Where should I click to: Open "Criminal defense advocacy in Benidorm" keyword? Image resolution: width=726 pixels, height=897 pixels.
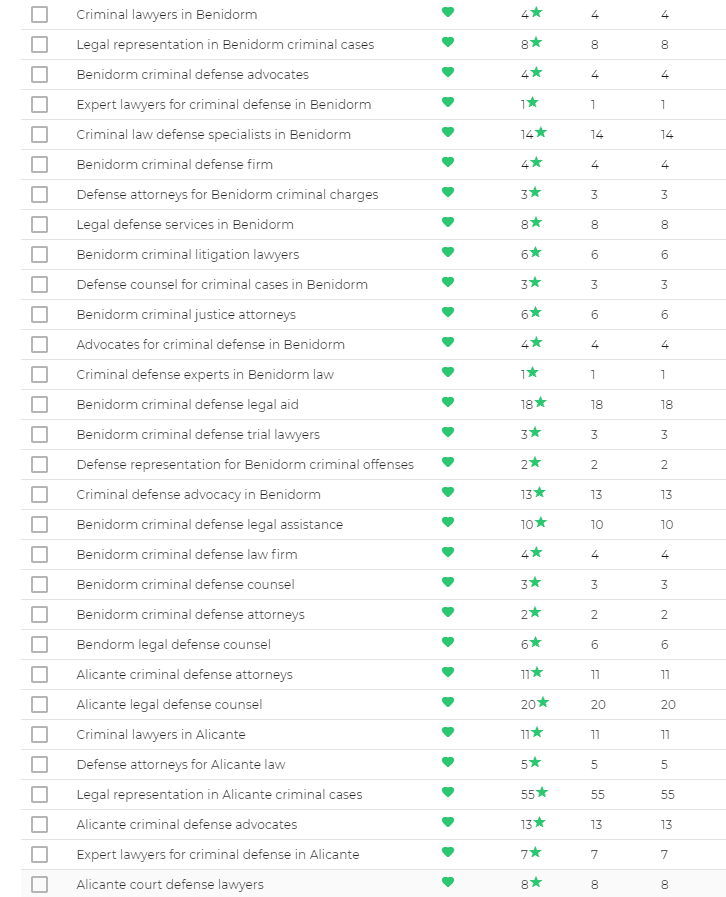coord(198,495)
